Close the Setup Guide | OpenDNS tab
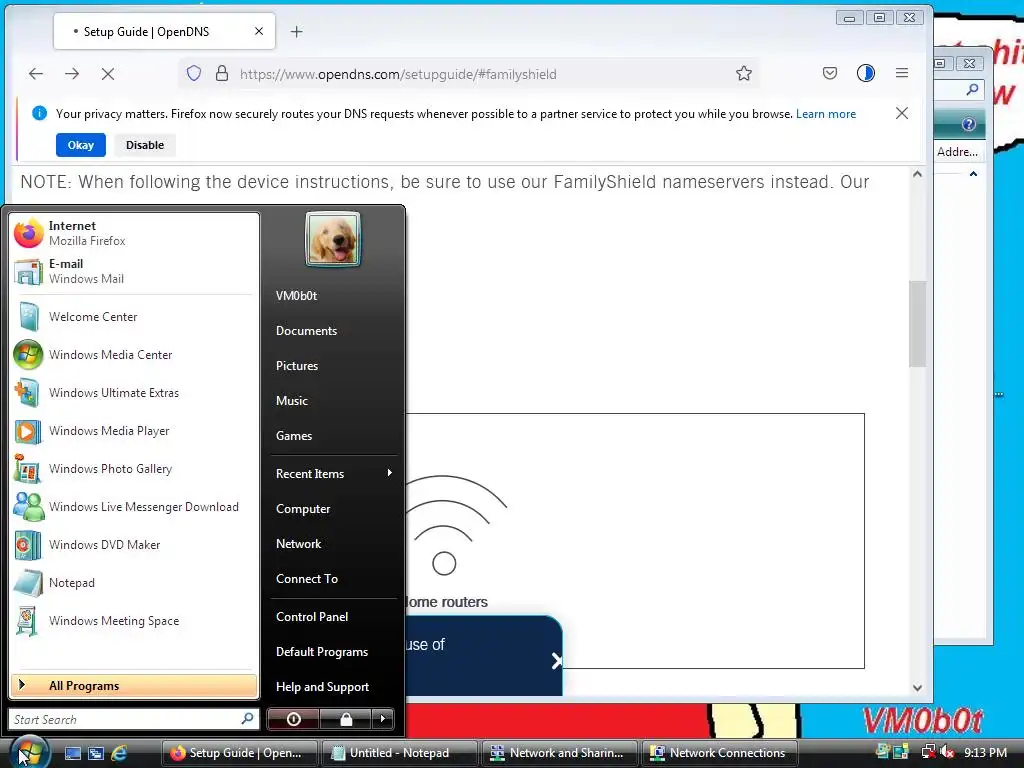 coord(259,31)
